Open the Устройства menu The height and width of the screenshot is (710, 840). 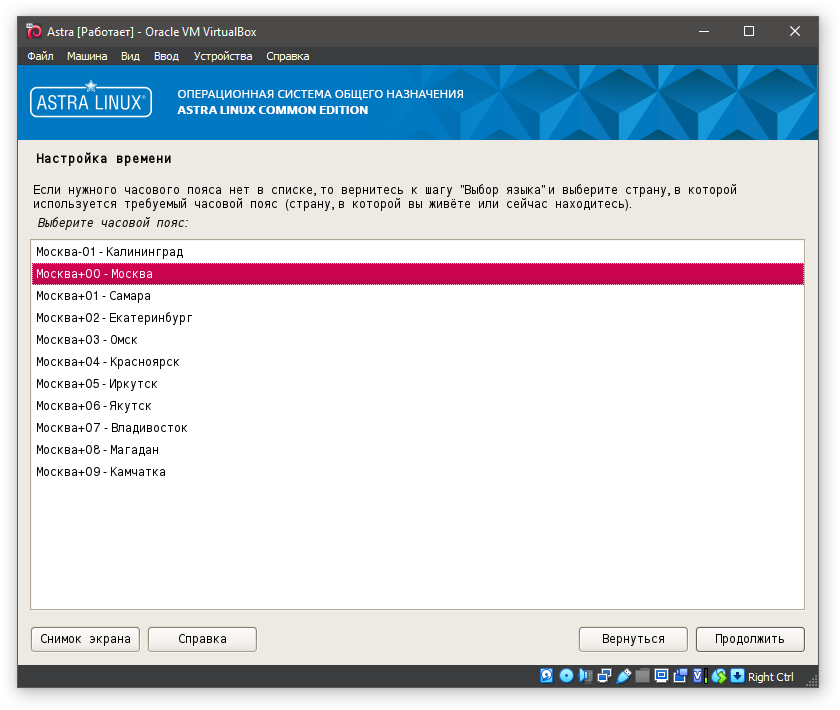click(223, 56)
